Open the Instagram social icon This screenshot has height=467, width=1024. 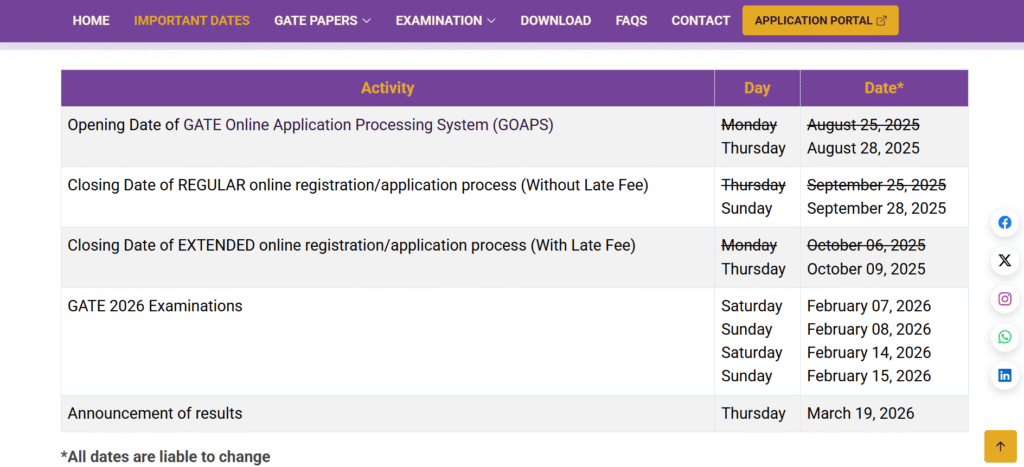1004,299
